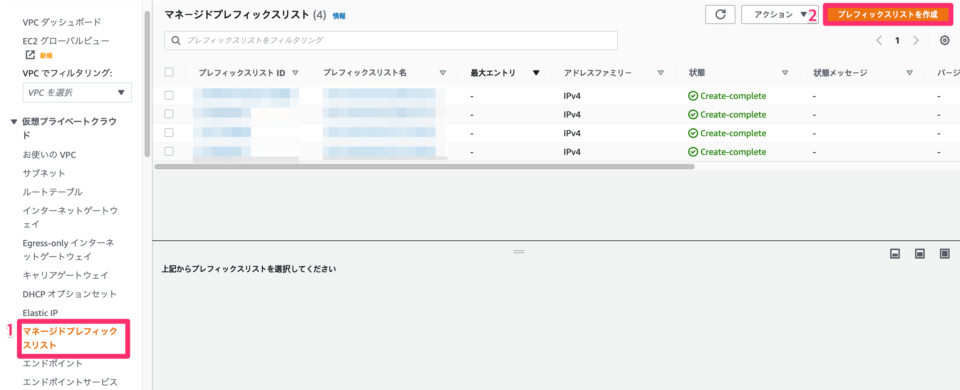Go to previous page arrow
This screenshot has height=390, width=960.
pos(879,41)
